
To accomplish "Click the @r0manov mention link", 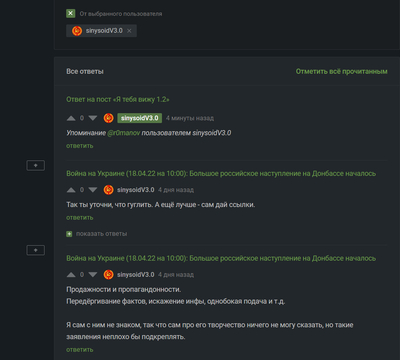I will 124,133.
